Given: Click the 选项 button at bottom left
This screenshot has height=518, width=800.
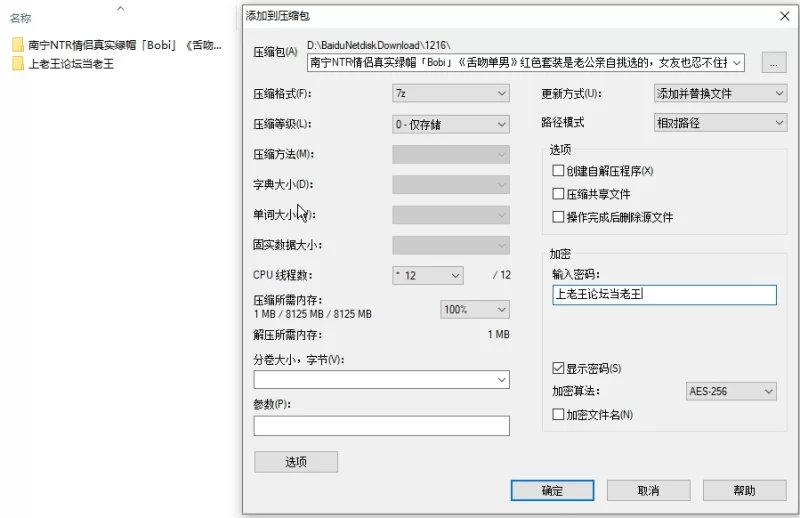Looking at the screenshot, I should tap(296, 462).
